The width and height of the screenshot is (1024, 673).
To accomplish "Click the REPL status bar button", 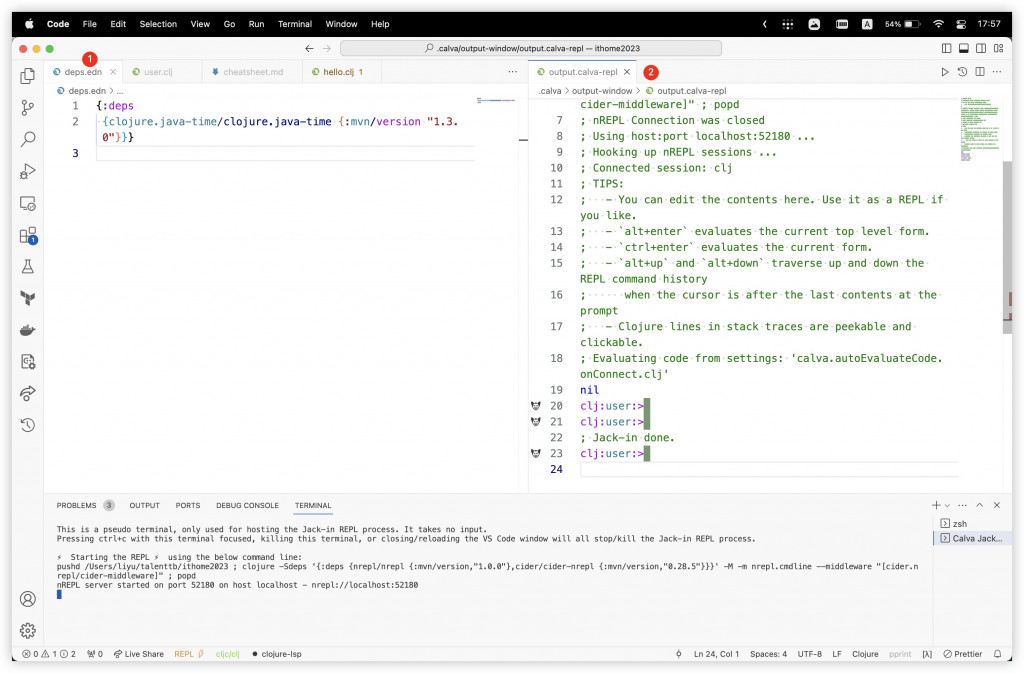I will coord(189,654).
